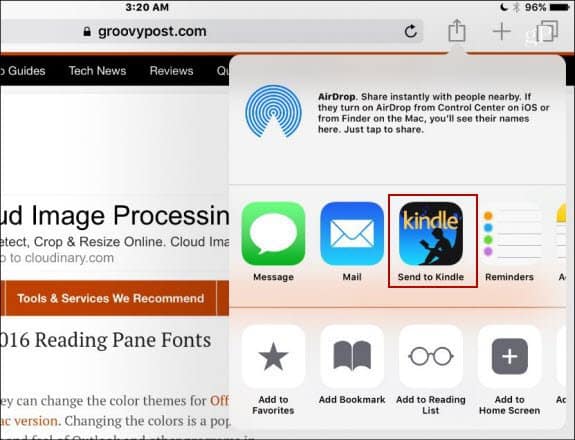
Task: Select Add to Home Screen plus icon
Action: click(x=510, y=356)
